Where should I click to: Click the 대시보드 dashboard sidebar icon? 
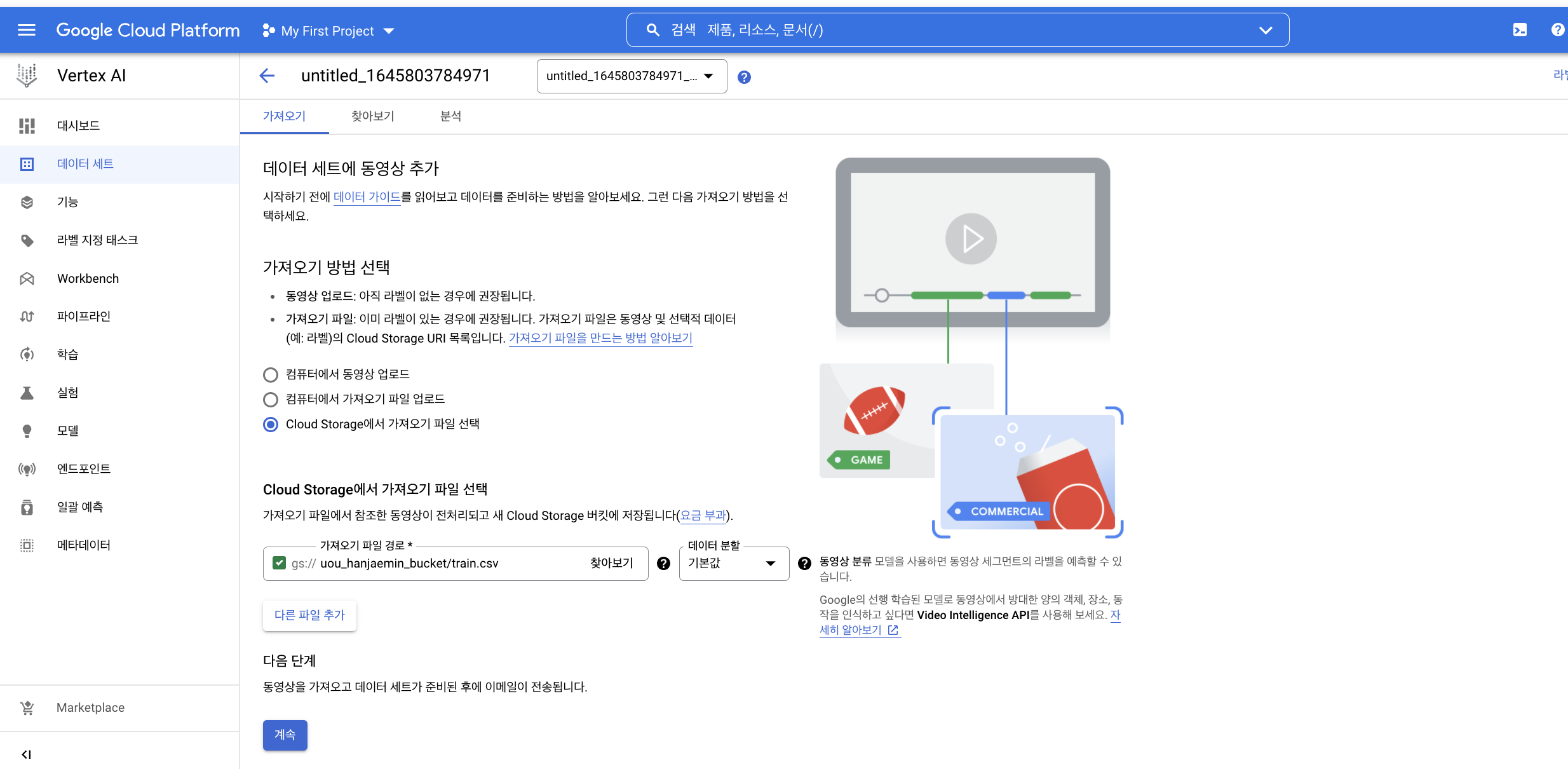click(27, 126)
